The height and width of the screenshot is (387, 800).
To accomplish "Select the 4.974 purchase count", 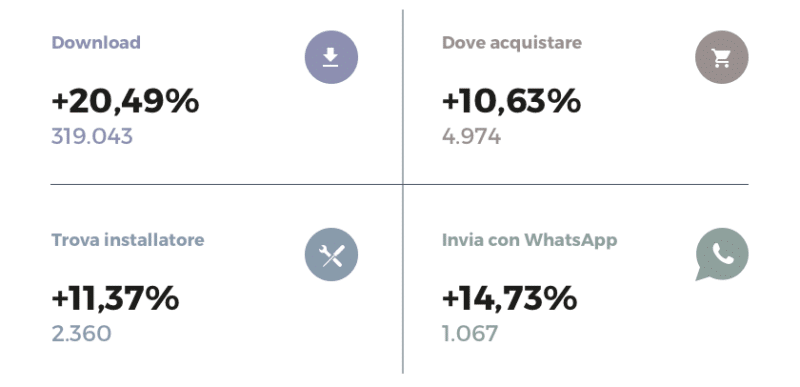I will (x=471, y=137).
